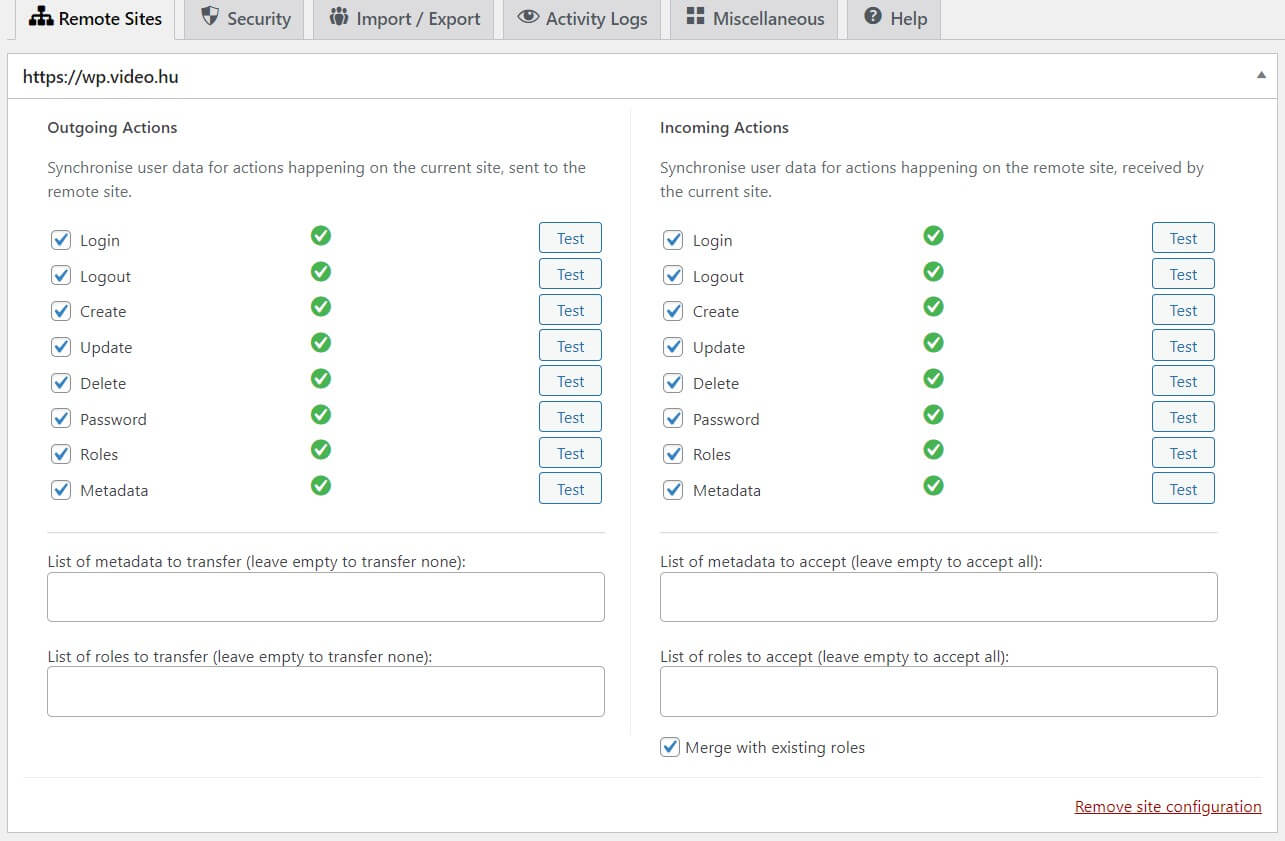This screenshot has width=1285, height=841.
Task: View the Activity Logs tab
Action: [582, 19]
